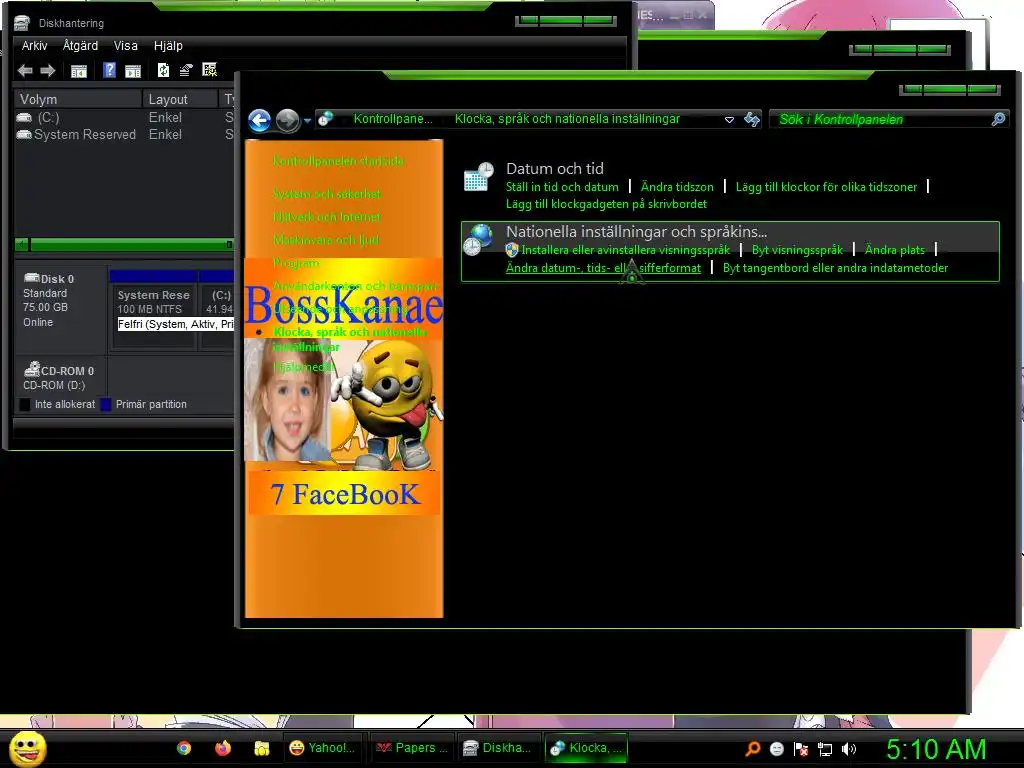The height and width of the screenshot is (768, 1024).
Task: Launch Firefox from the taskbar
Action: point(223,748)
